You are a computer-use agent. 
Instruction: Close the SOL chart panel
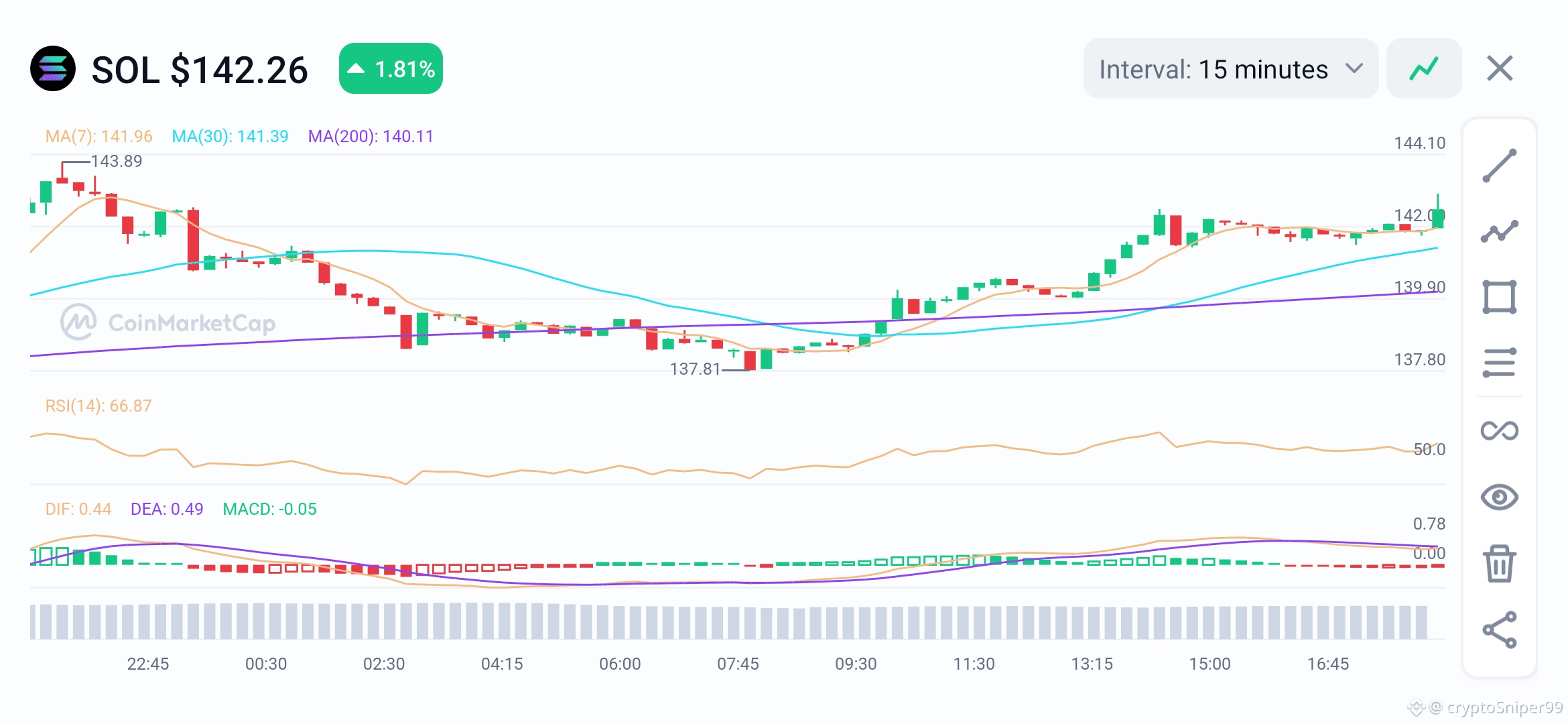(x=1500, y=68)
